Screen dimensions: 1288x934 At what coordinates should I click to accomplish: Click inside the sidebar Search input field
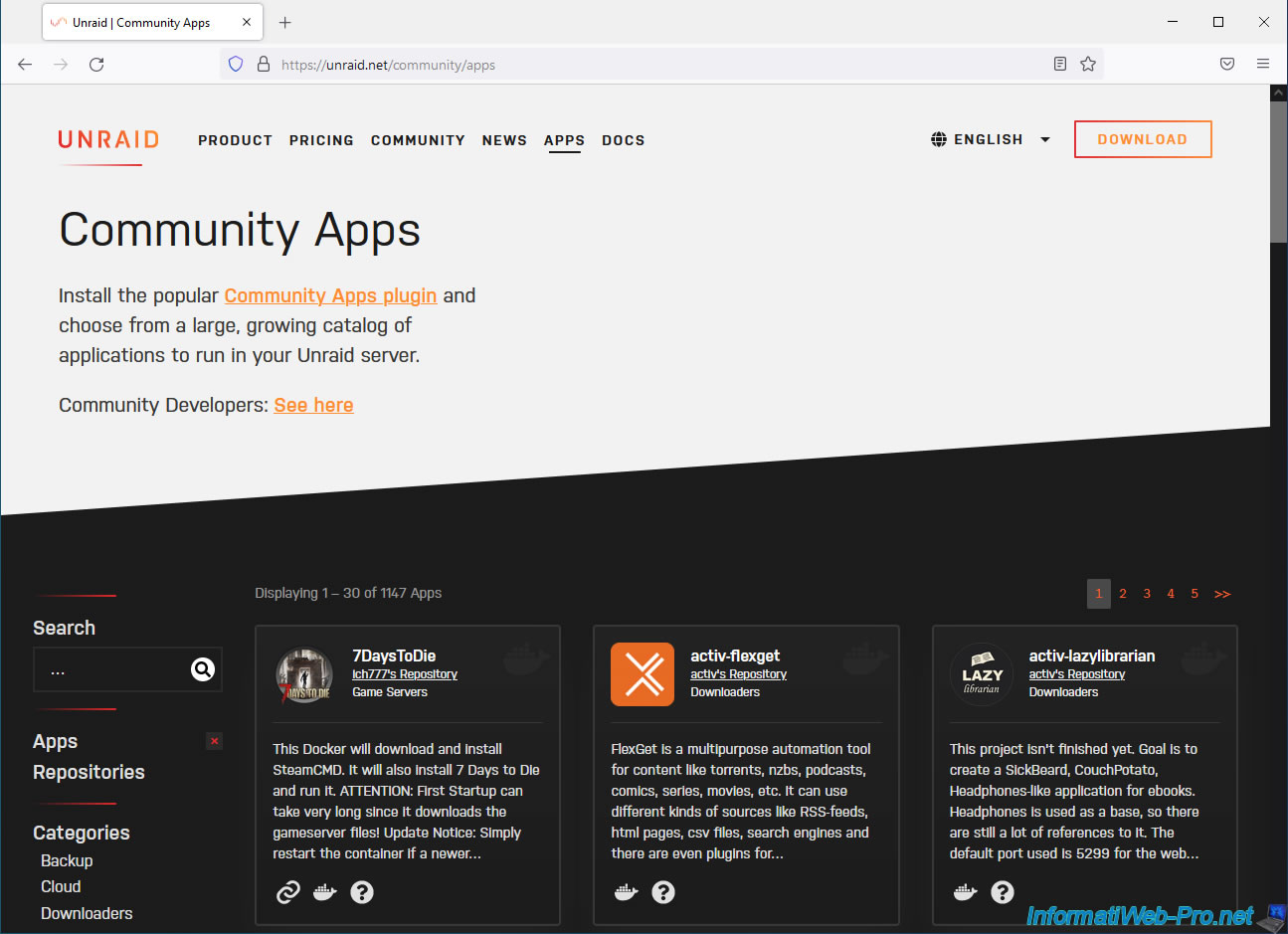coord(109,670)
